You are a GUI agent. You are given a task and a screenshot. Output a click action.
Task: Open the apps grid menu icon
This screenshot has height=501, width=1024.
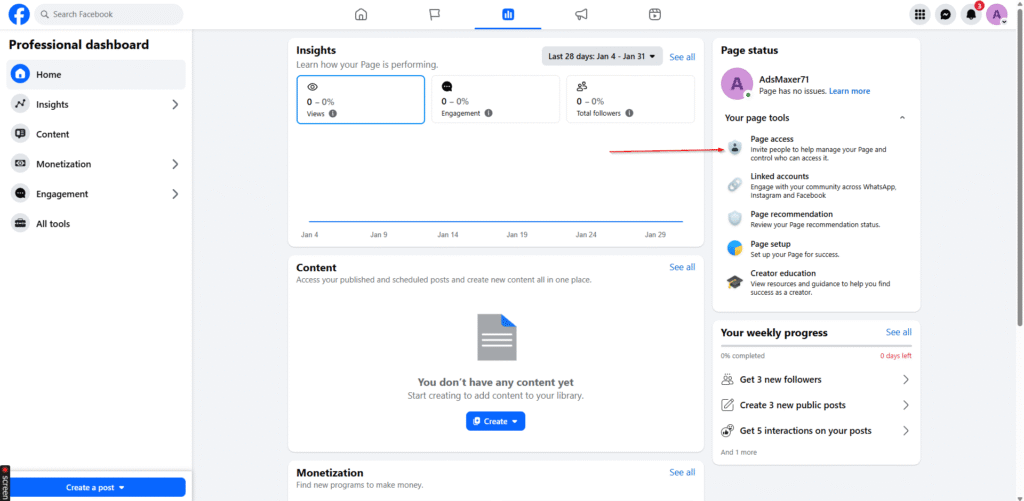point(919,14)
